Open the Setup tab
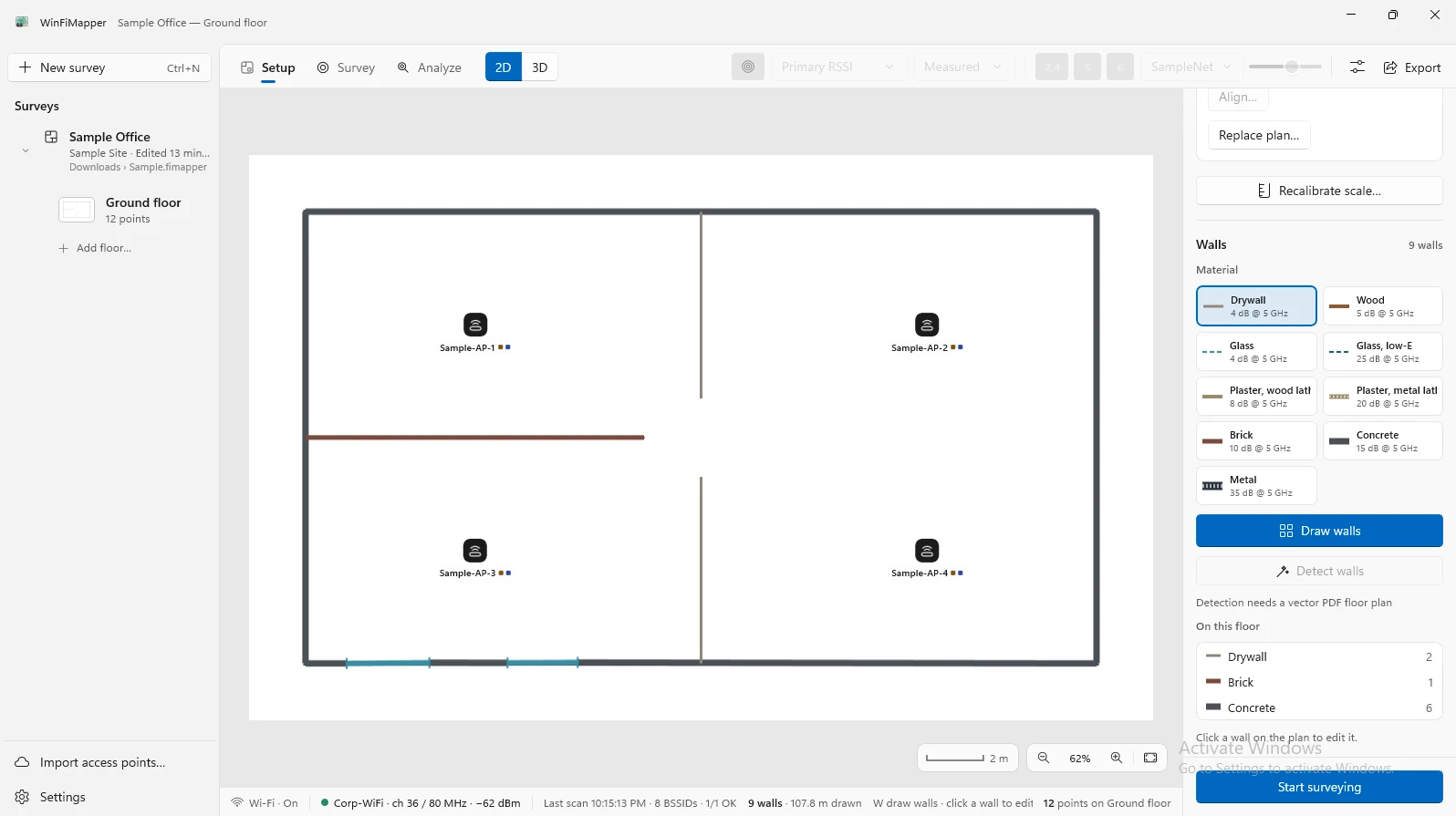This screenshot has height=816, width=1456. coord(268,67)
